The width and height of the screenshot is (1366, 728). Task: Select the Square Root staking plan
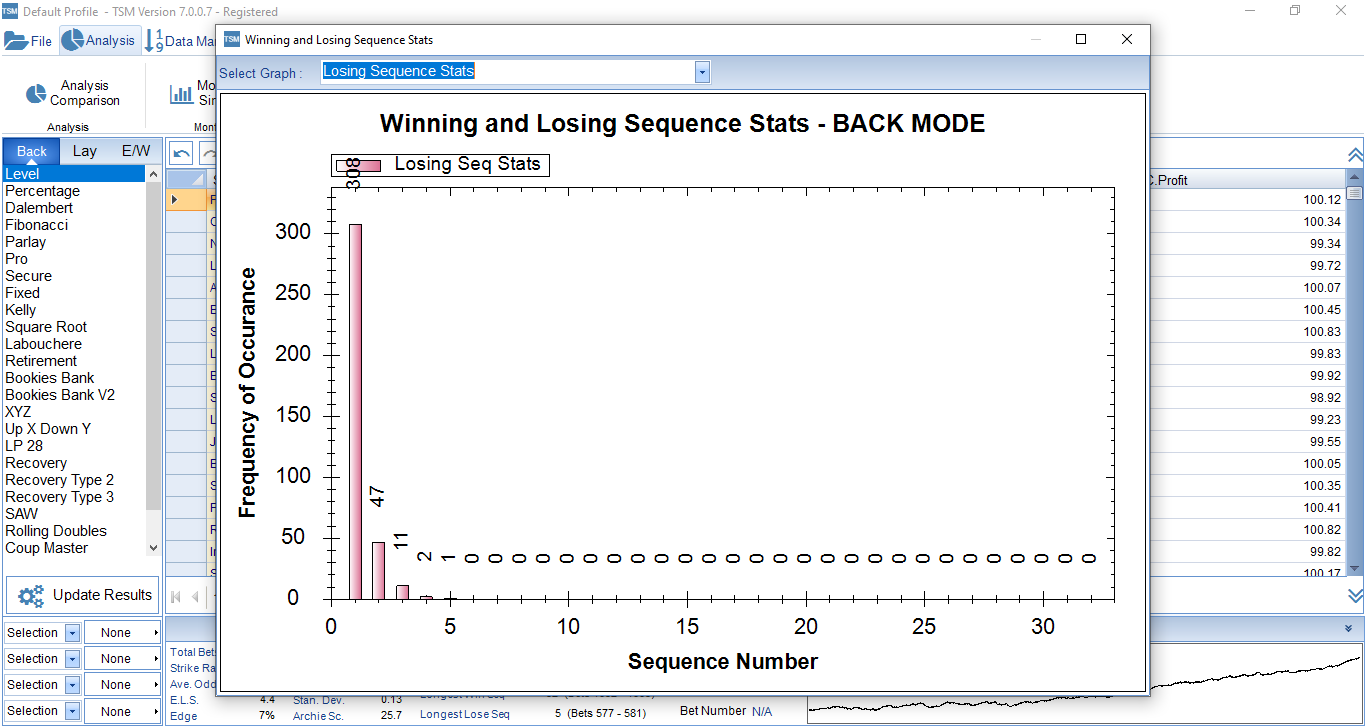tap(75, 327)
